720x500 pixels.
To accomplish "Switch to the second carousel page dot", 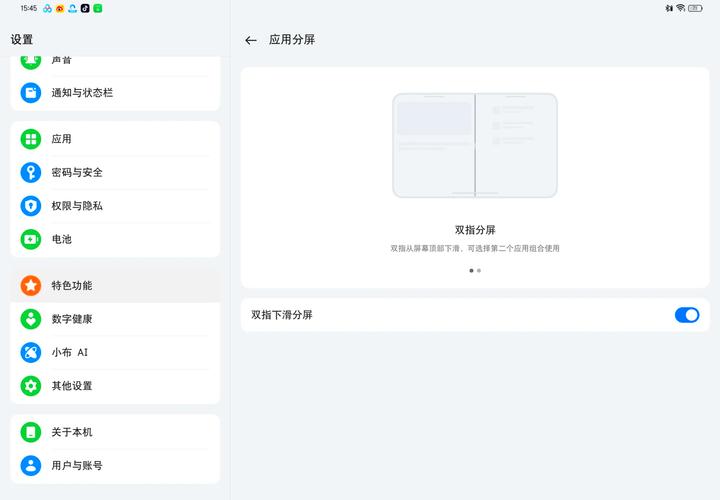I will click(x=479, y=270).
